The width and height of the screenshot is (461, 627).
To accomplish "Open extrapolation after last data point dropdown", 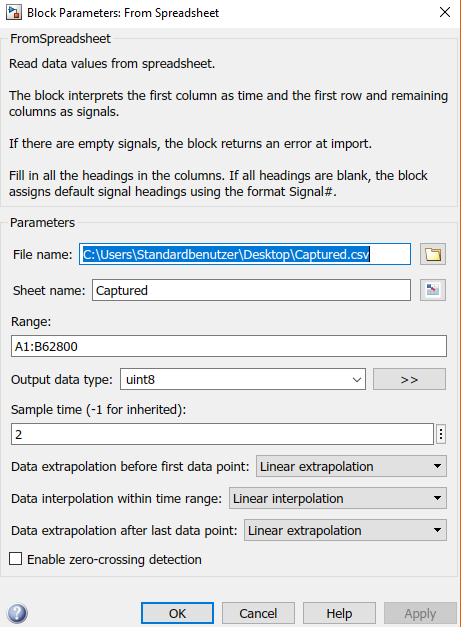I will coord(345,530).
